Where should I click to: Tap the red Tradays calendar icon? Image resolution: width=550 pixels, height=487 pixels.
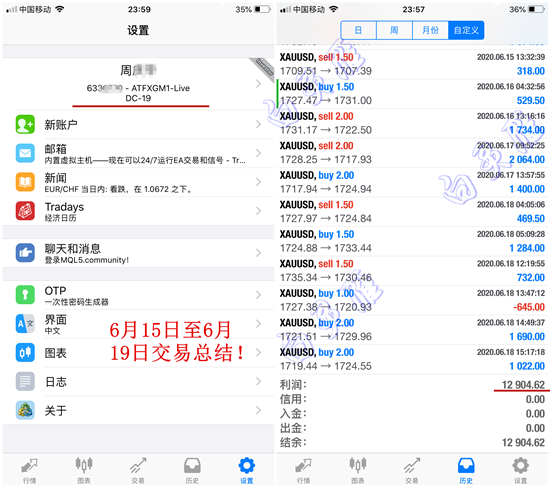point(25,211)
